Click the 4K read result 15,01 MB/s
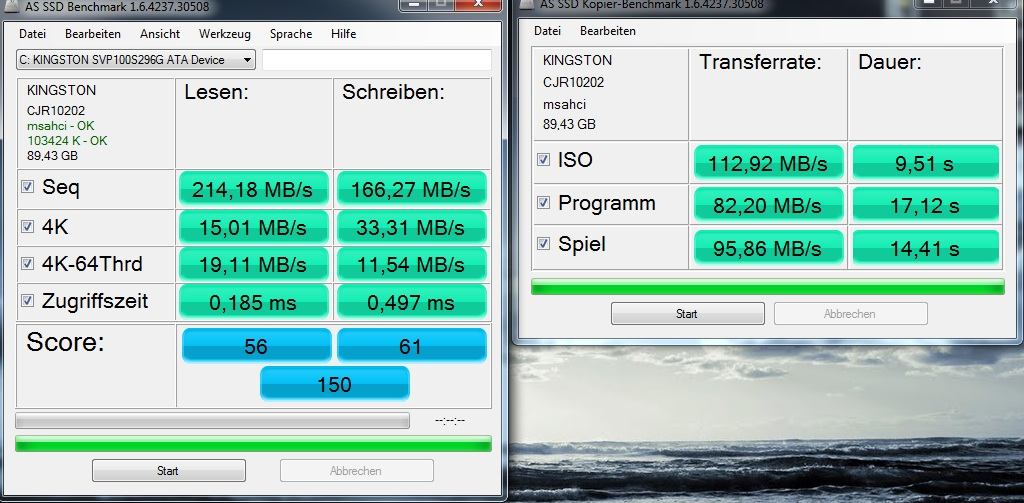This screenshot has height=503, width=1024. [253, 227]
